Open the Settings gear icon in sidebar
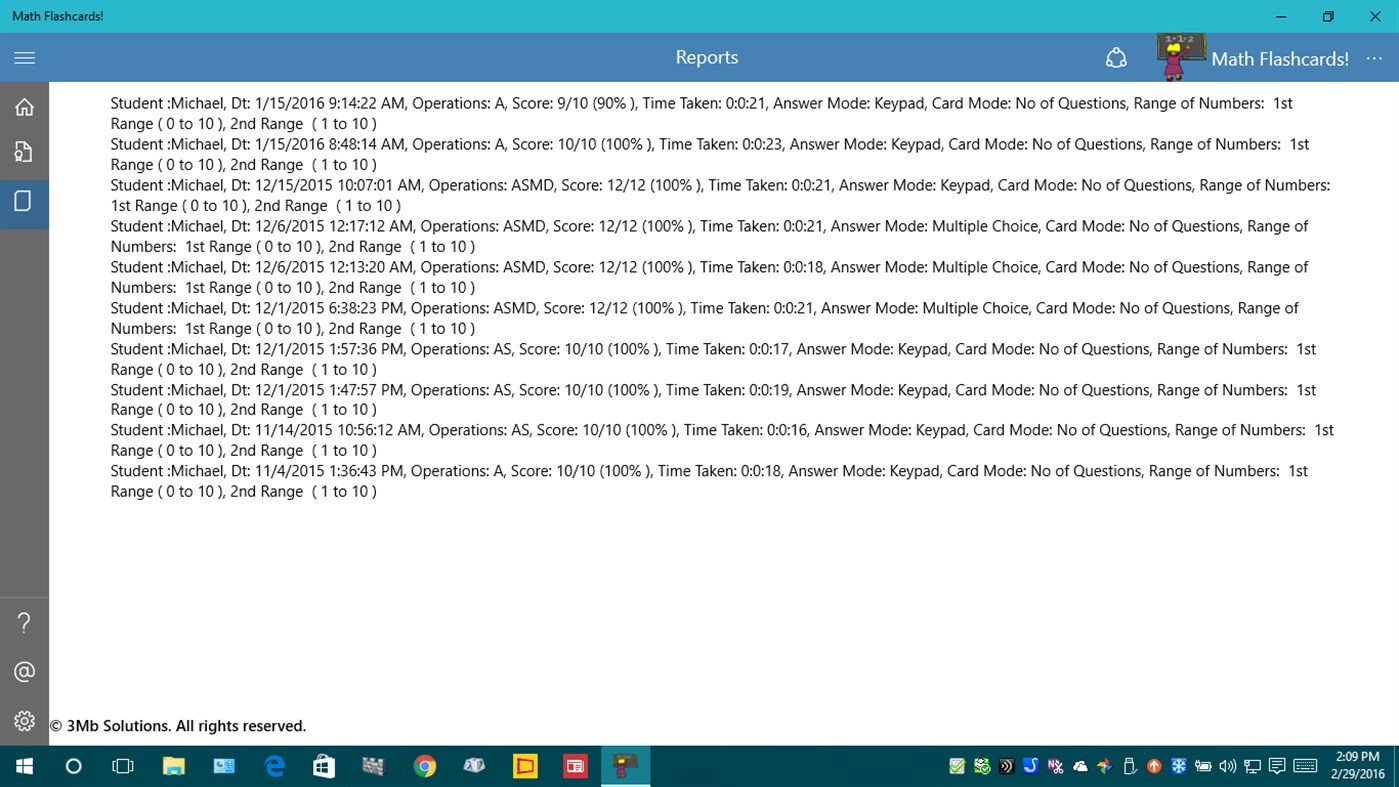The height and width of the screenshot is (787, 1399). (x=24, y=719)
